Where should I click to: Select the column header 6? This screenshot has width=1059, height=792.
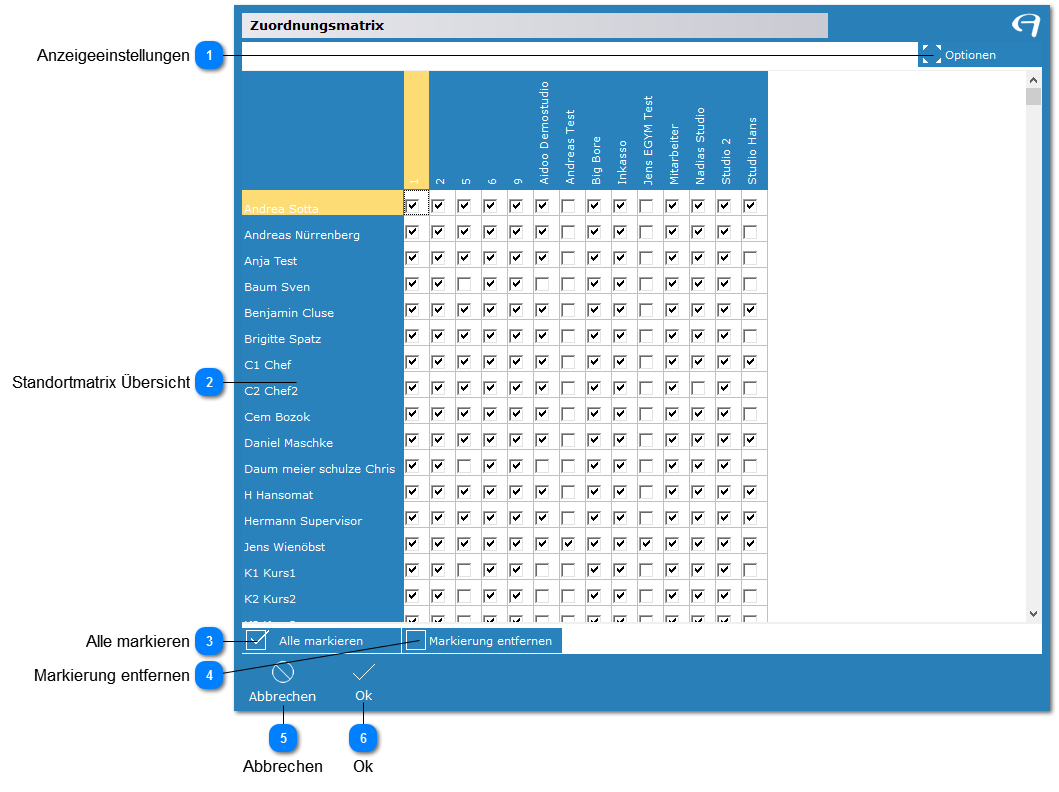[x=492, y=181]
